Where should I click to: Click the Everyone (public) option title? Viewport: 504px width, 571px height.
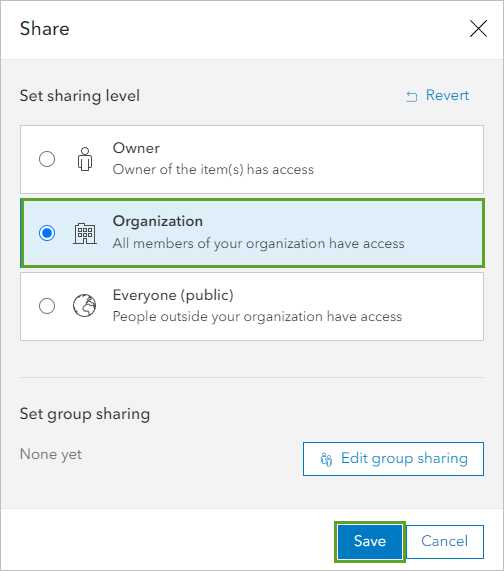coord(173,295)
